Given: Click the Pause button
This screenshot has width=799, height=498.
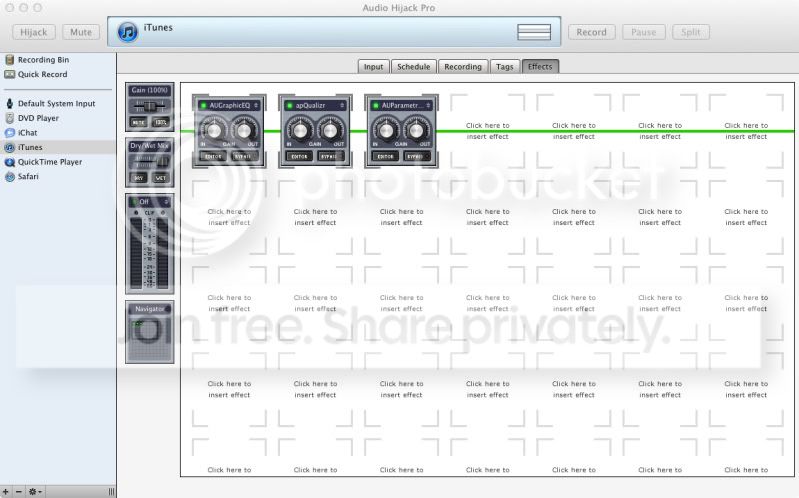Looking at the screenshot, I should point(644,32).
